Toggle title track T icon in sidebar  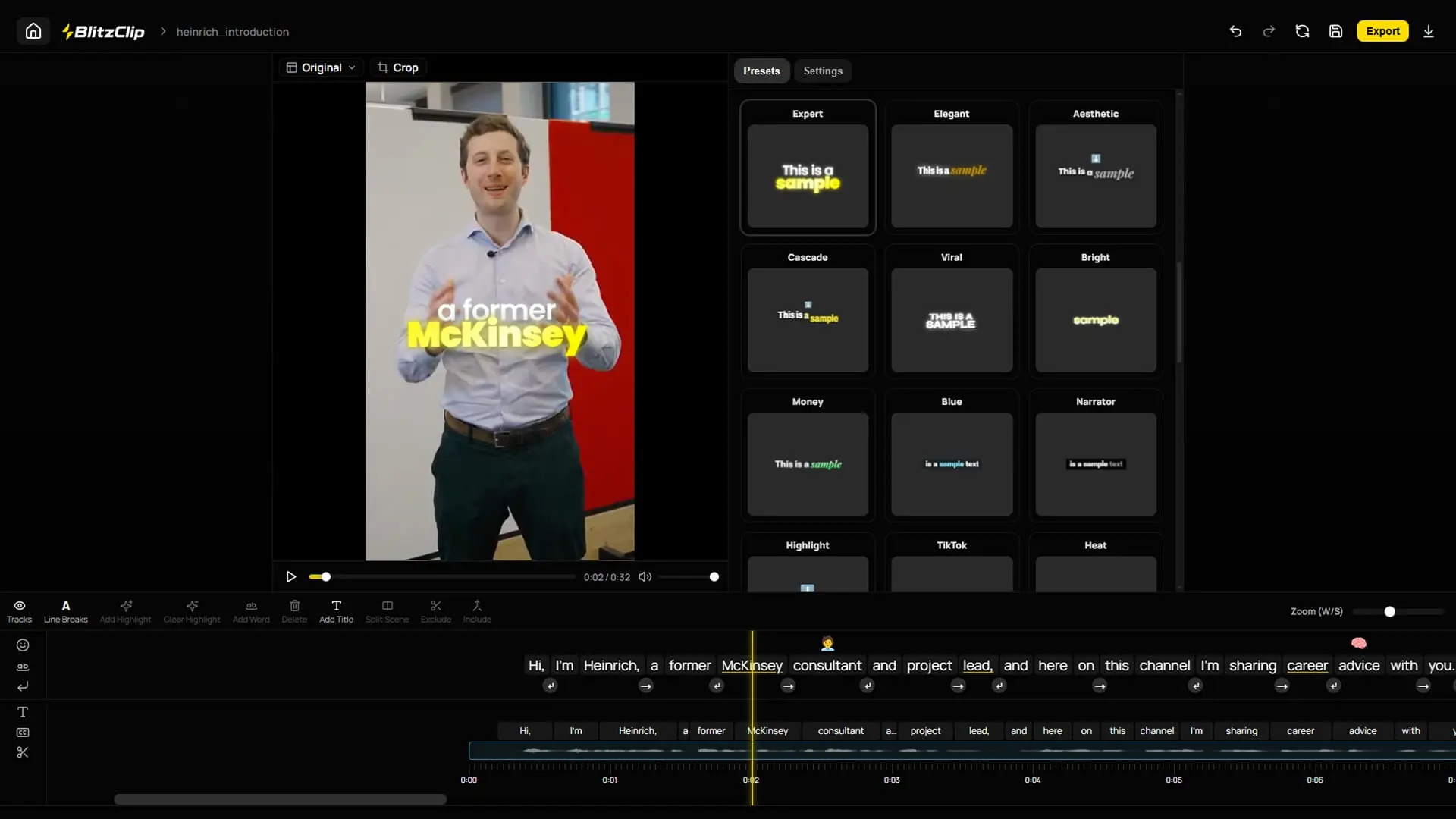pos(23,712)
